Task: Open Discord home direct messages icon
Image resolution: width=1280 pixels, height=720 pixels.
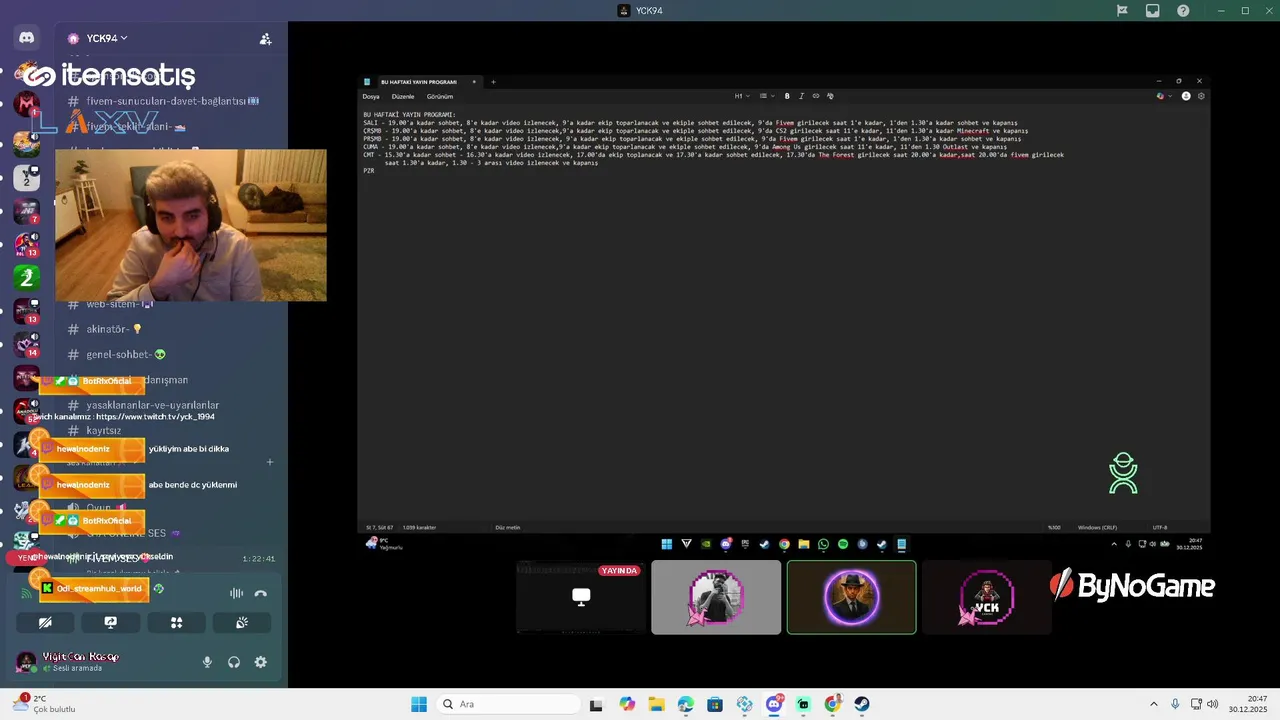Action: tap(27, 38)
